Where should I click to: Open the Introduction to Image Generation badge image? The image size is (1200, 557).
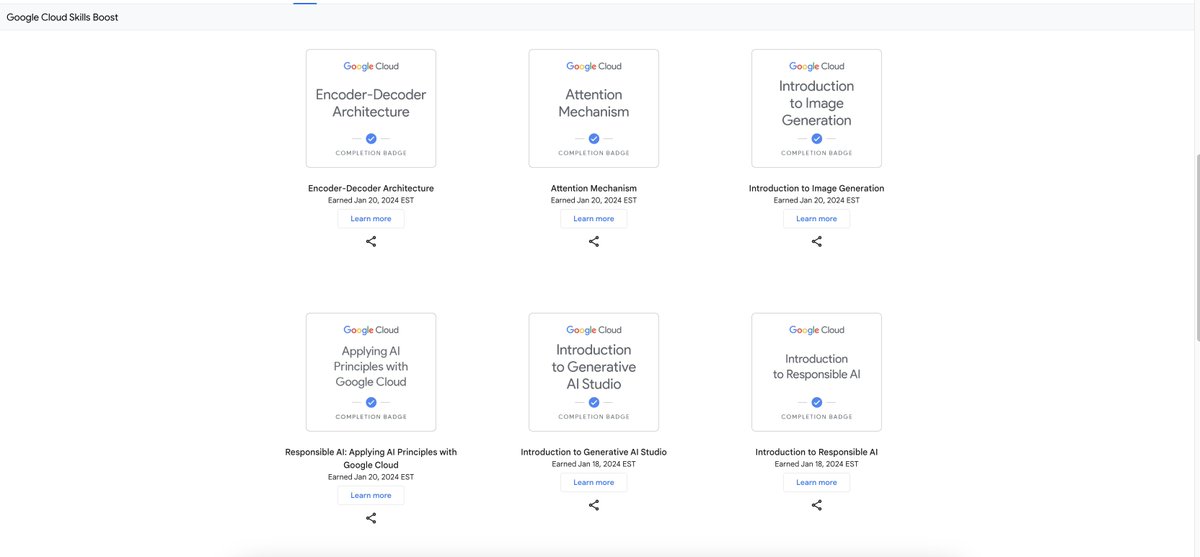click(817, 108)
